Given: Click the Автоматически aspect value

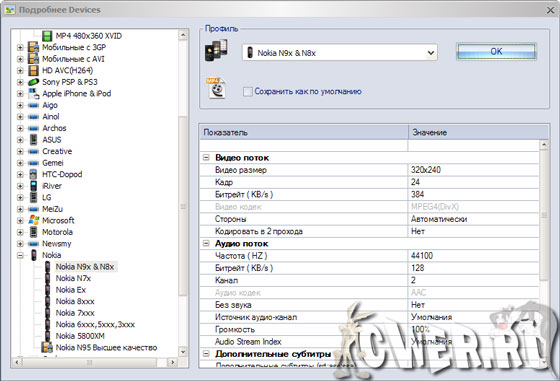Looking at the screenshot, I should 439,219.
